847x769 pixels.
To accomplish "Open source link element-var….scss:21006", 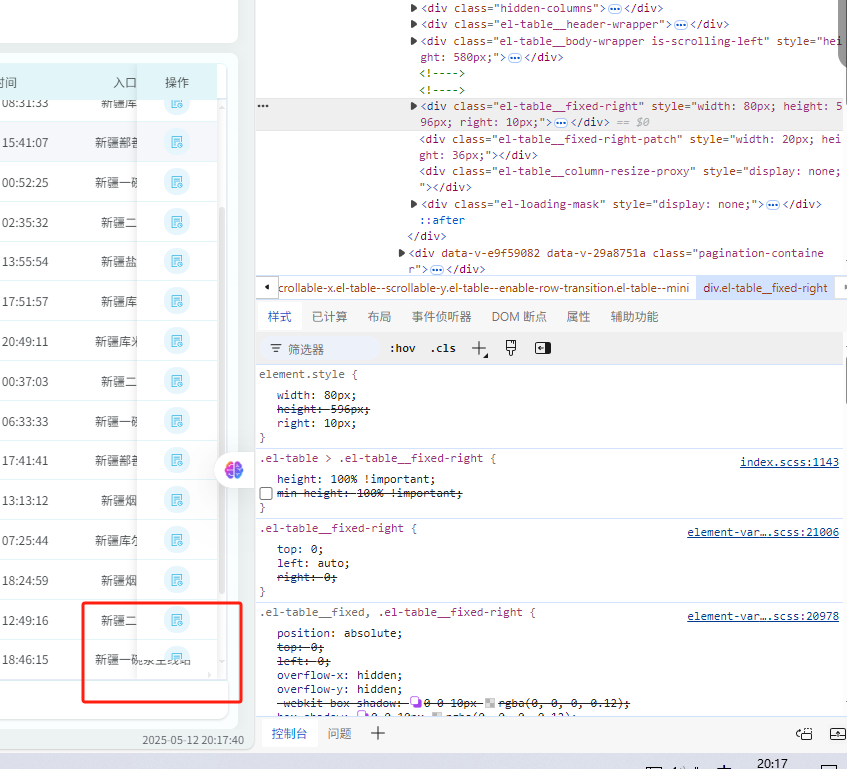I will (x=763, y=532).
